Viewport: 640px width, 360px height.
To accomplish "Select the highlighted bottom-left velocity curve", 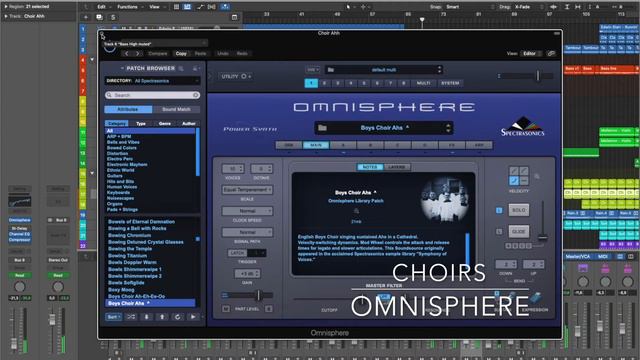I will pos(513,180).
